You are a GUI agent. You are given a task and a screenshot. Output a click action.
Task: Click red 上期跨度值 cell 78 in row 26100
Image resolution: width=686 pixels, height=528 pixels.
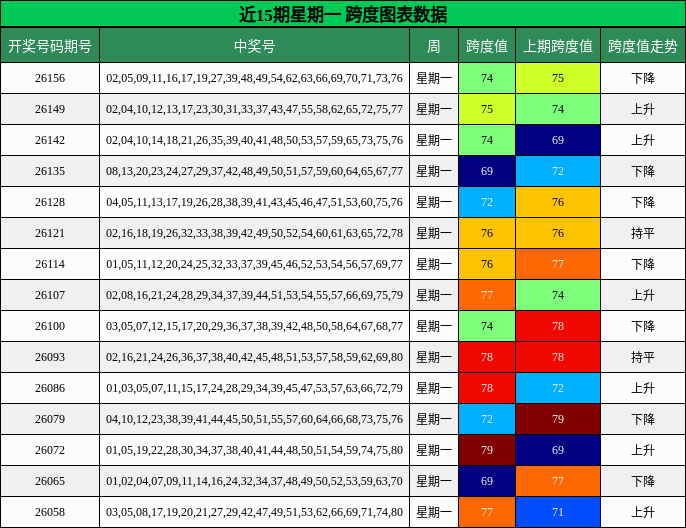(x=558, y=327)
